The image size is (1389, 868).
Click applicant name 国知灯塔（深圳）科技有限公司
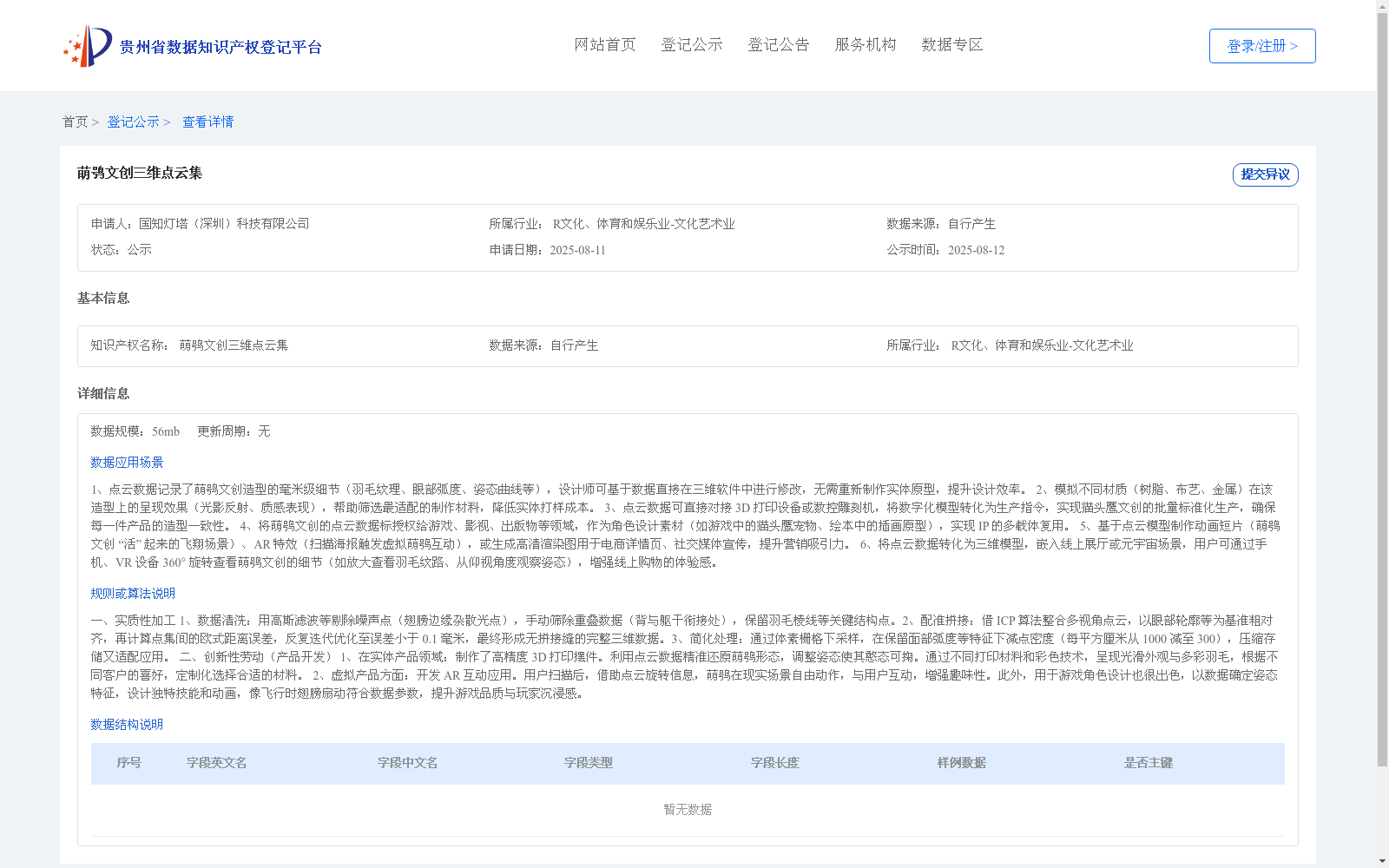[224, 224]
